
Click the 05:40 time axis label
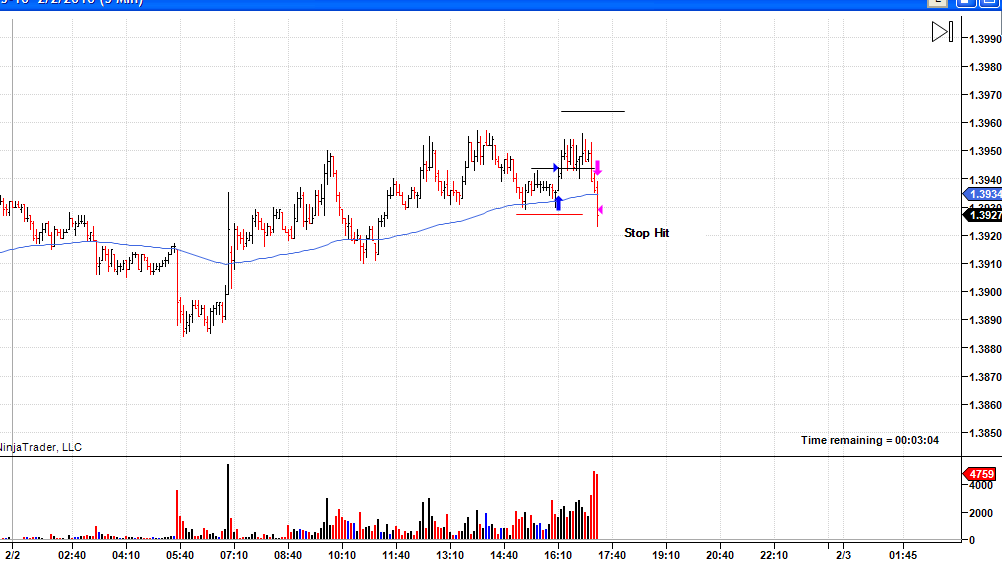(x=180, y=555)
